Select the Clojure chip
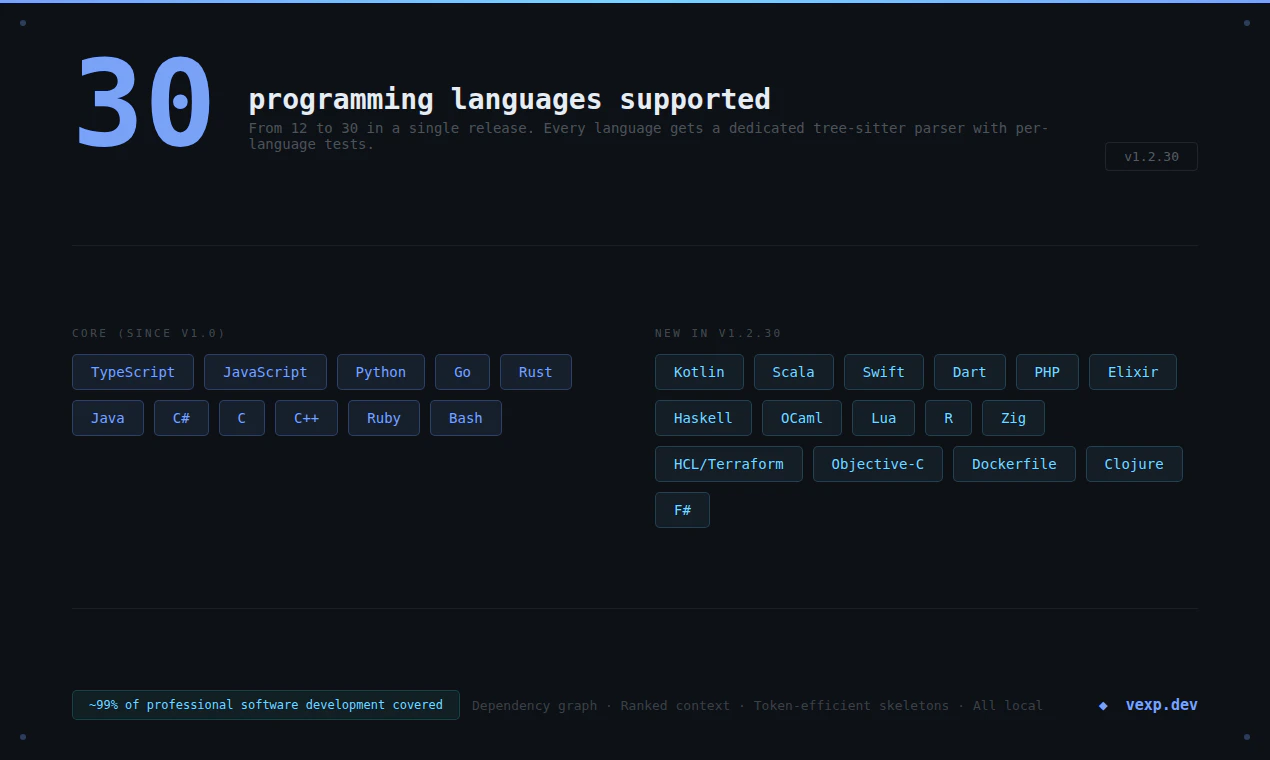The height and width of the screenshot is (760, 1270). pos(1134,464)
